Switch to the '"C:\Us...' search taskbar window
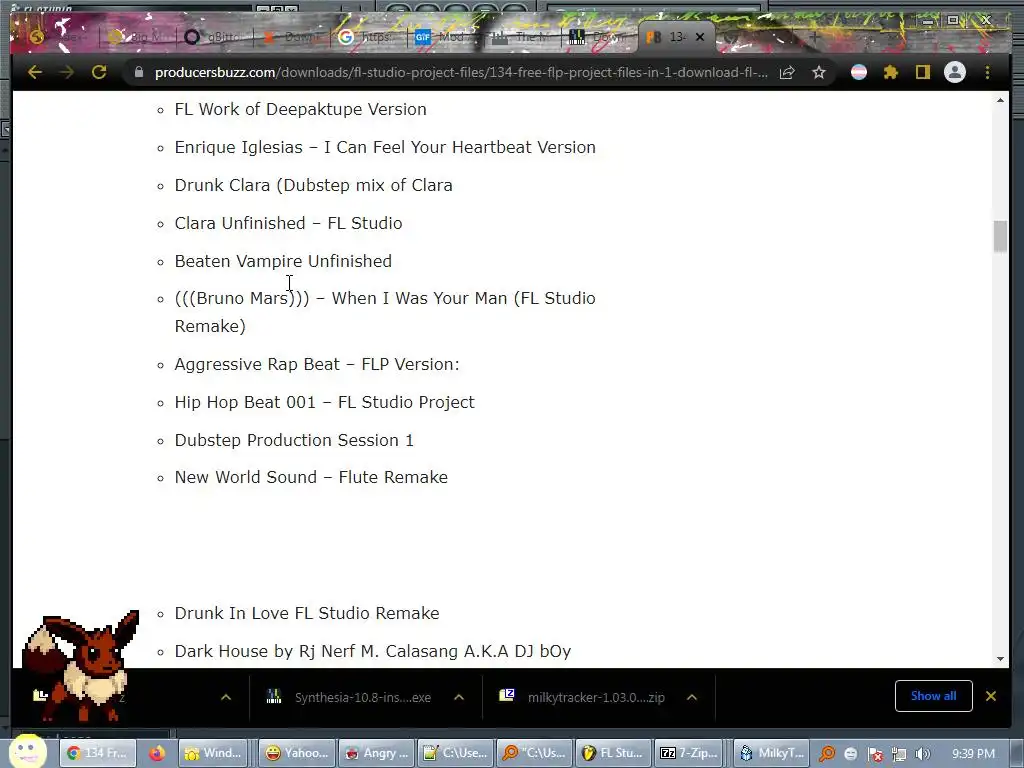Screen dimensions: 1024x768 click(x=535, y=753)
